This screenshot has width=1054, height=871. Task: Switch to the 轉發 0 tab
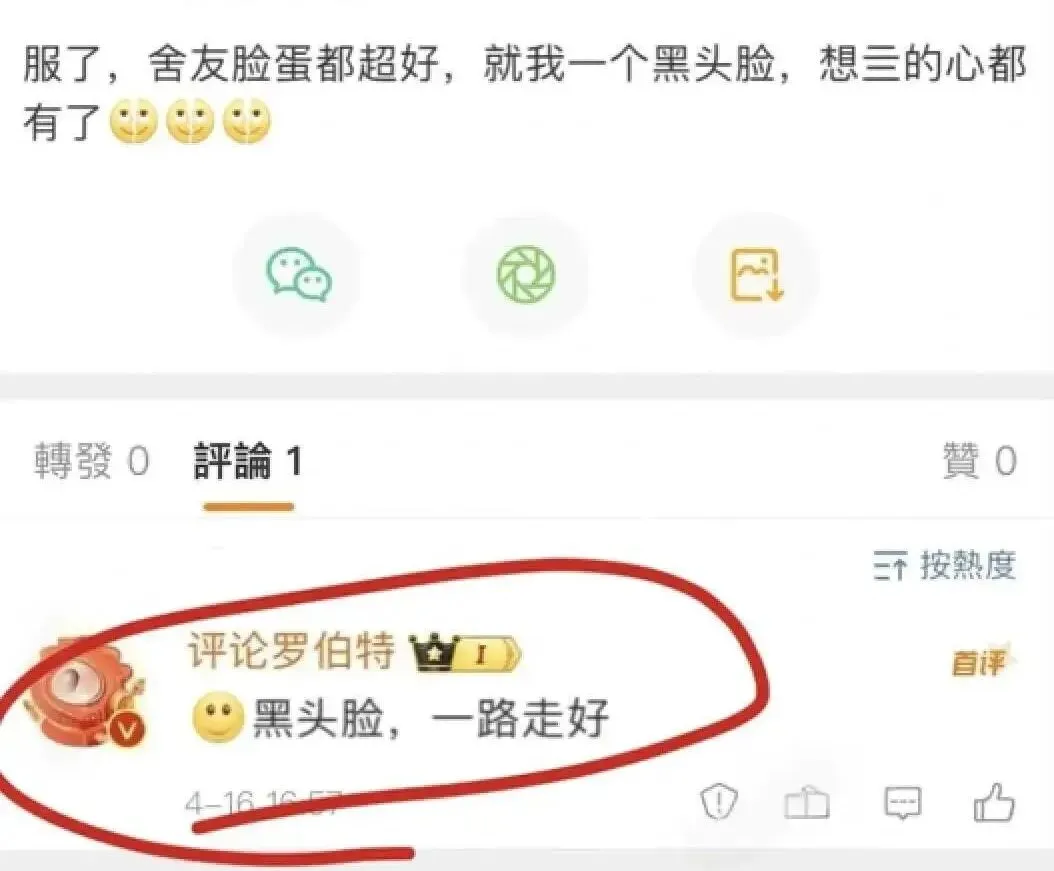point(91,461)
